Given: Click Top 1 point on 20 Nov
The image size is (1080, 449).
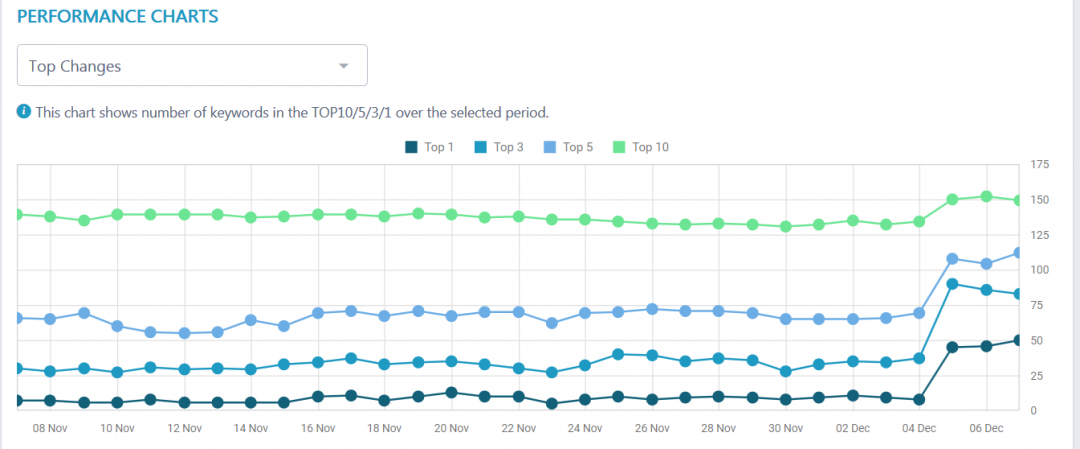Looking at the screenshot, I should pyautogui.click(x=452, y=393).
